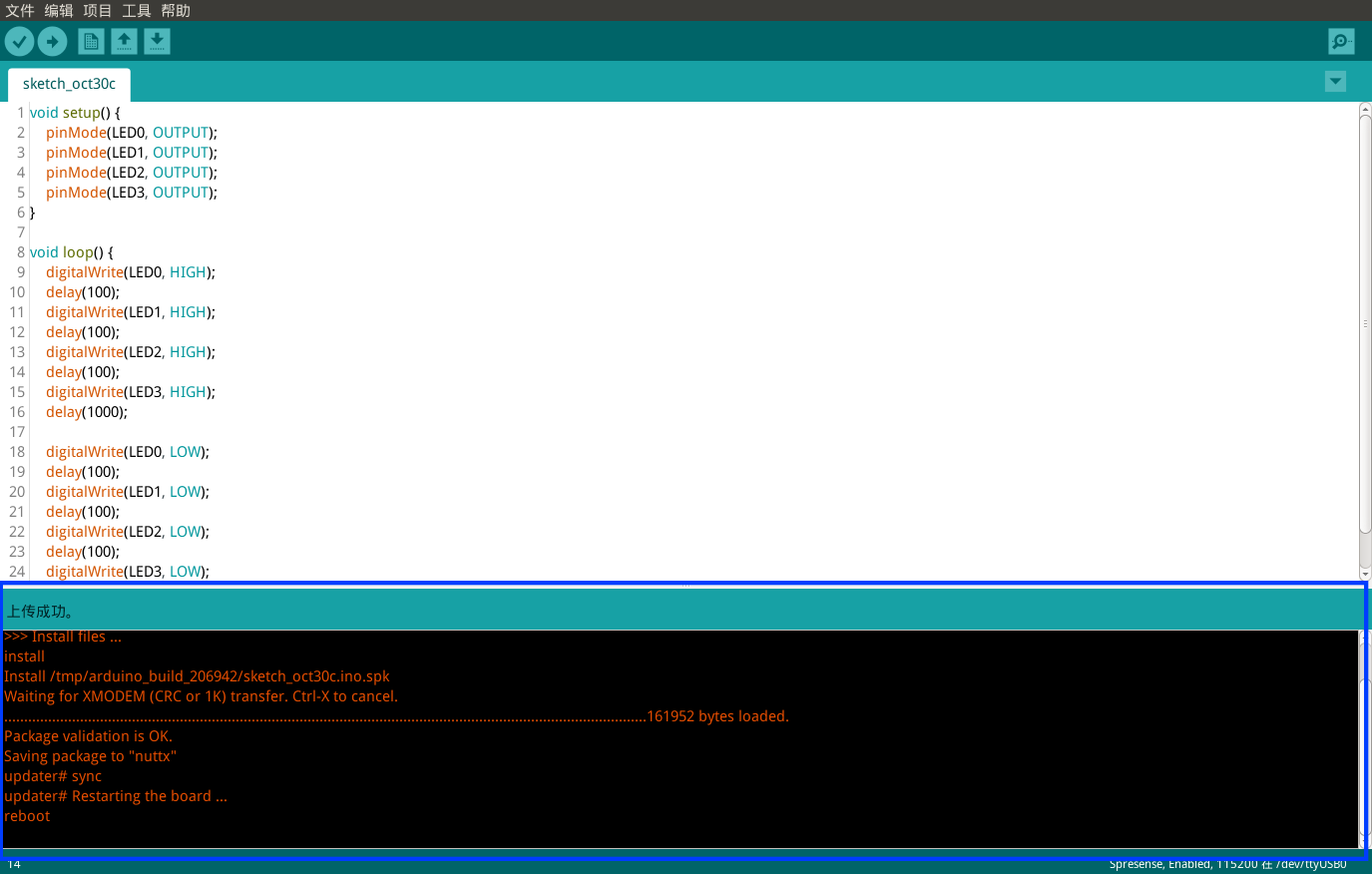Save the sketch using the down-arrow icon
The image size is (1372, 874).
(157, 42)
